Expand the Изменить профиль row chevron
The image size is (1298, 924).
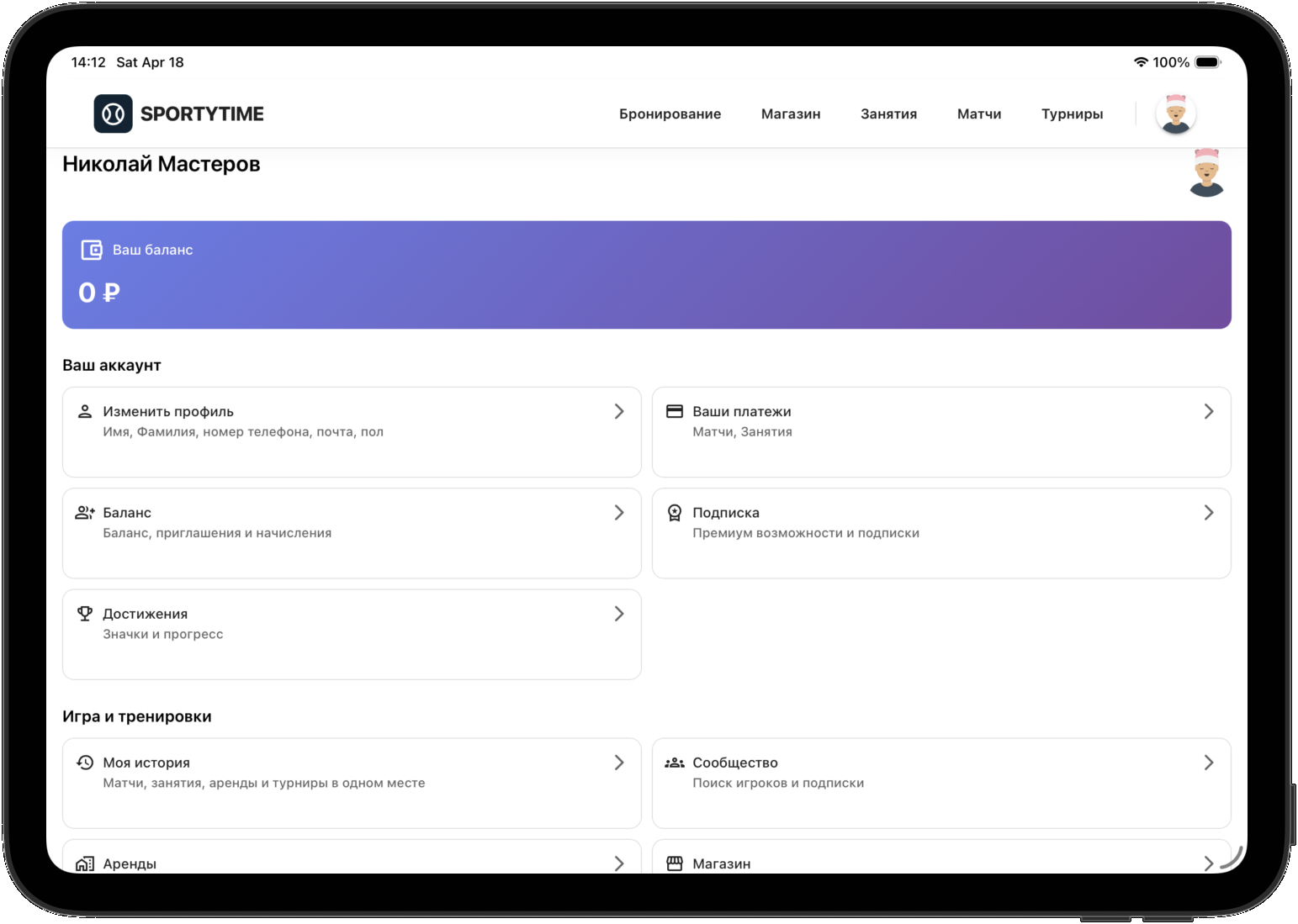point(619,411)
